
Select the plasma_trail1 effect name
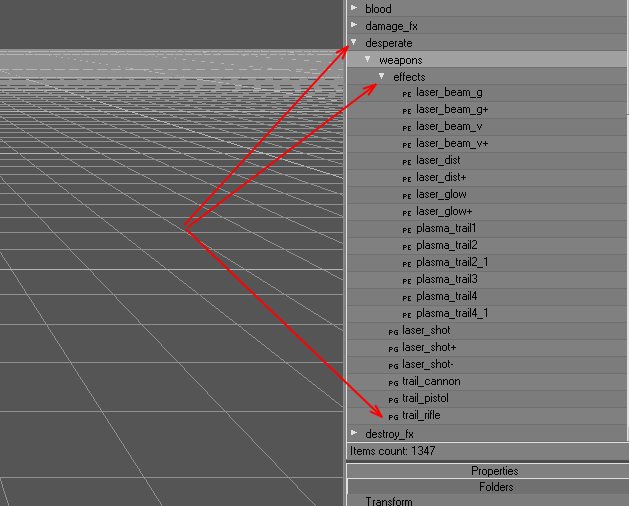[446, 229]
